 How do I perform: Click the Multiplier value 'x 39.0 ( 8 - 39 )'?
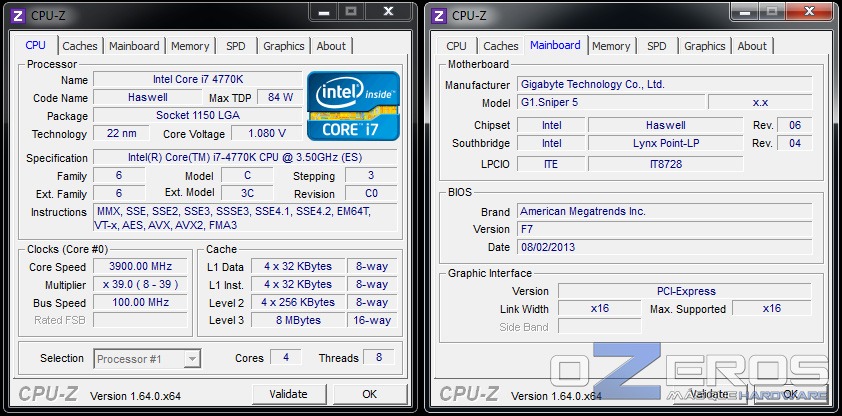[140, 284]
